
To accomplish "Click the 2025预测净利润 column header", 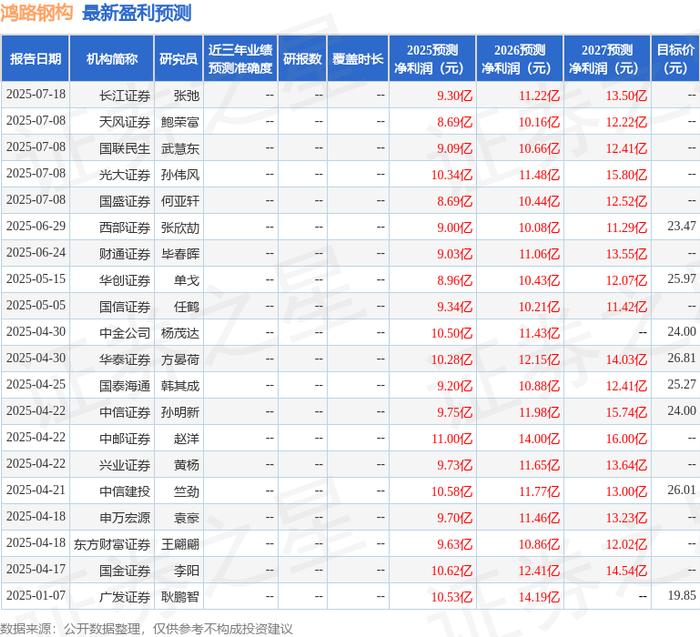I will (432, 58).
